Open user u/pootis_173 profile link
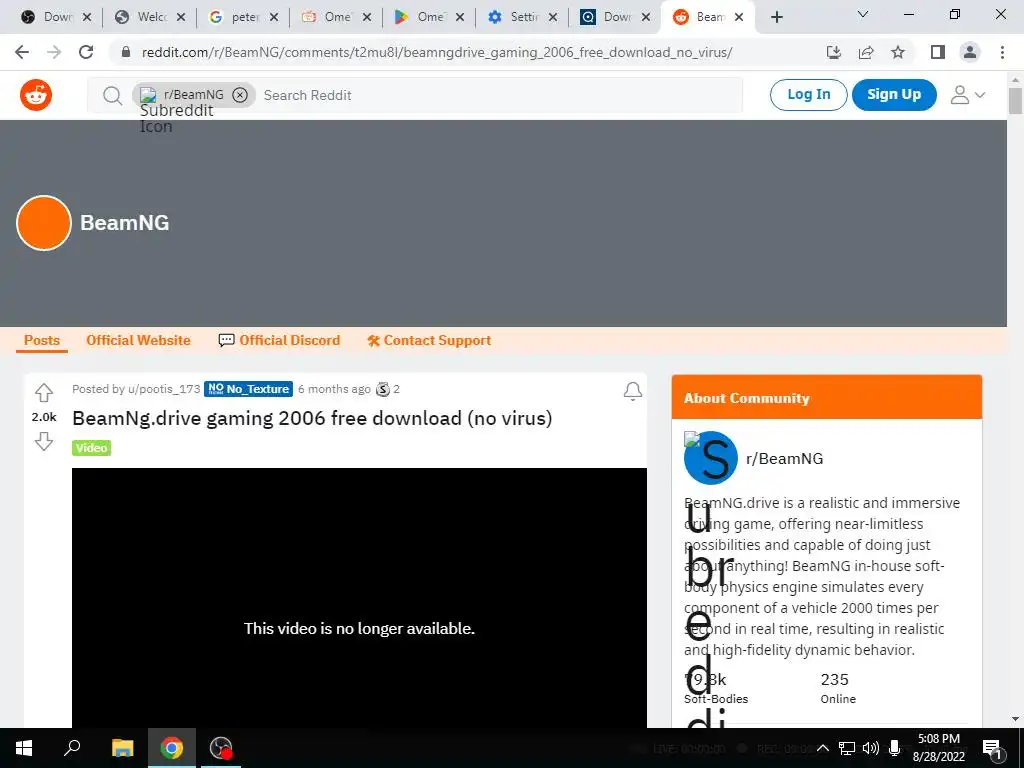 point(164,389)
